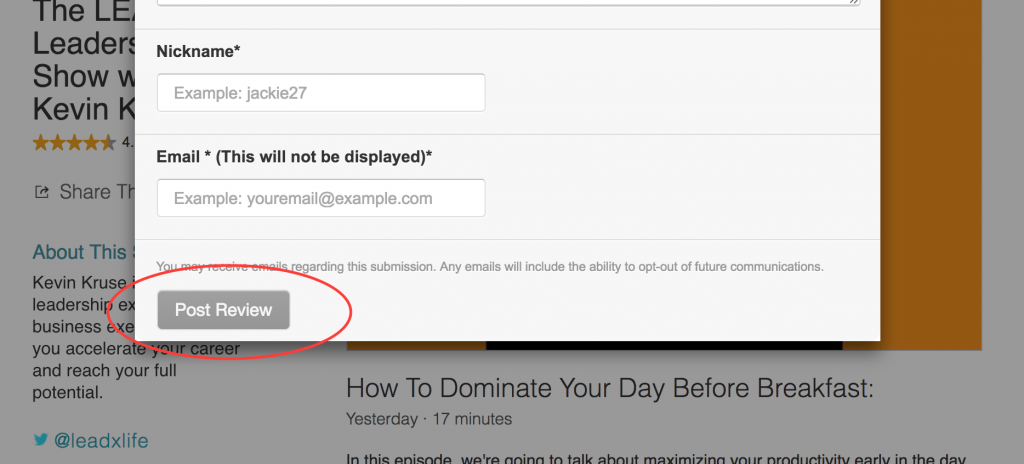This screenshot has height=464, width=1024.
Task: Click the Share This text link
Action: pos(98,192)
